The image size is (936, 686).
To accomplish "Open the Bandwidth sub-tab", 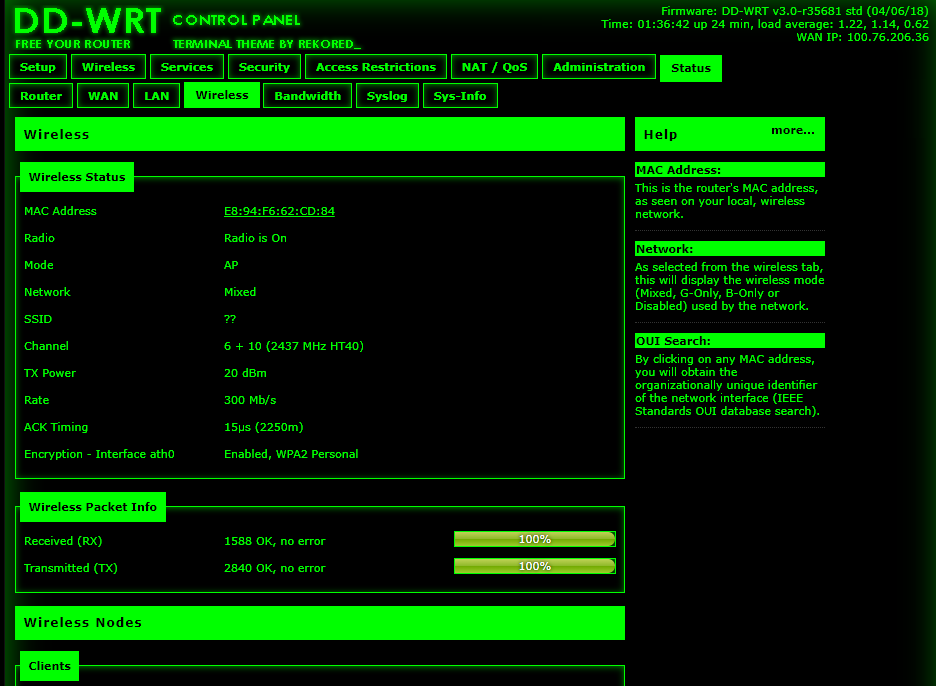I will (x=307, y=96).
